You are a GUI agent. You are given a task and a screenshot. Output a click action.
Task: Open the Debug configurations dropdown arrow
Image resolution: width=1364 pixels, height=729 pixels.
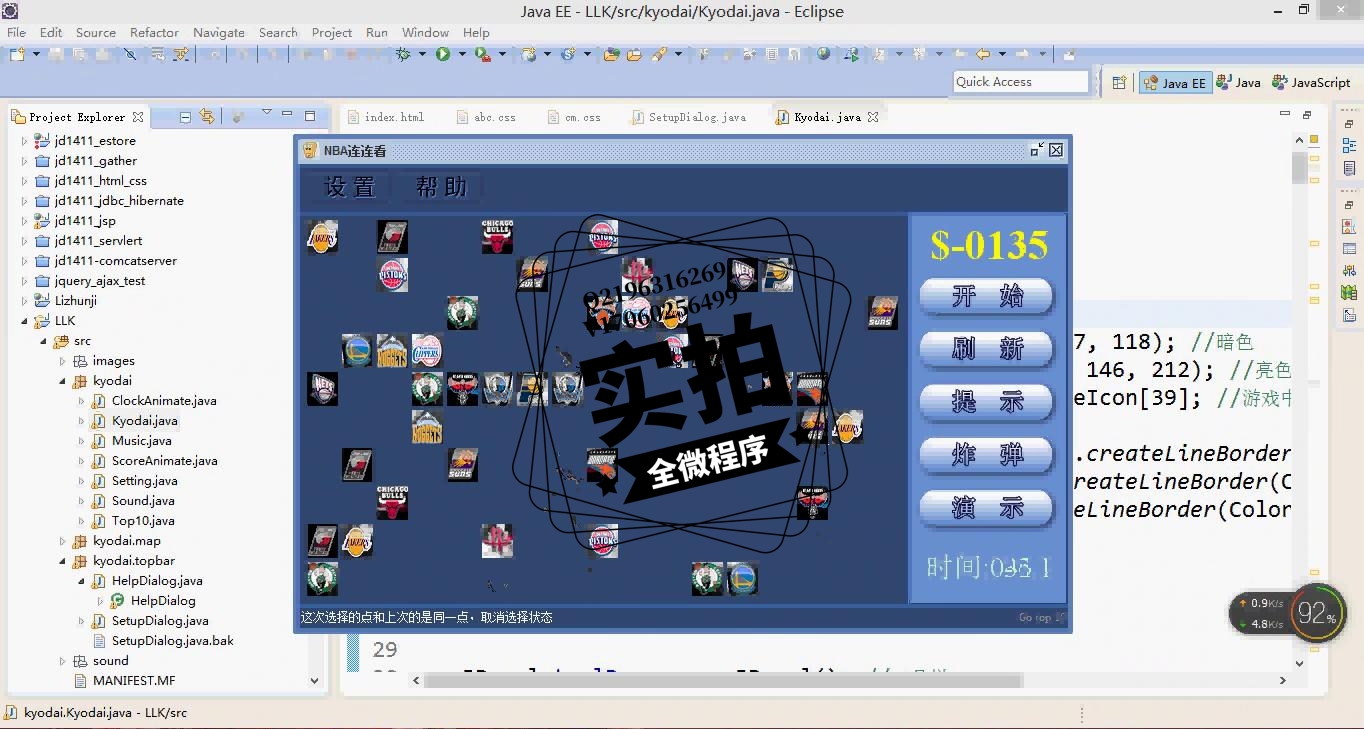[422, 55]
